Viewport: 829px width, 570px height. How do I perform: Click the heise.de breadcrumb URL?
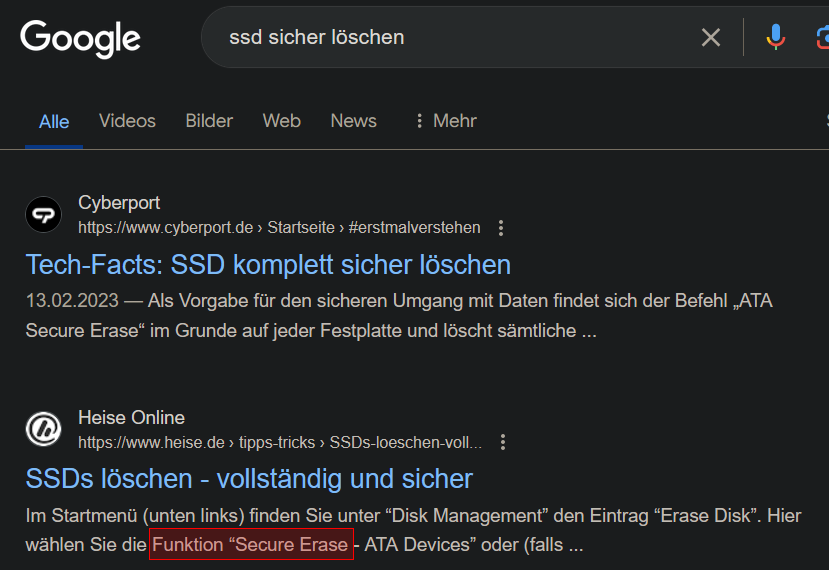(x=280, y=442)
